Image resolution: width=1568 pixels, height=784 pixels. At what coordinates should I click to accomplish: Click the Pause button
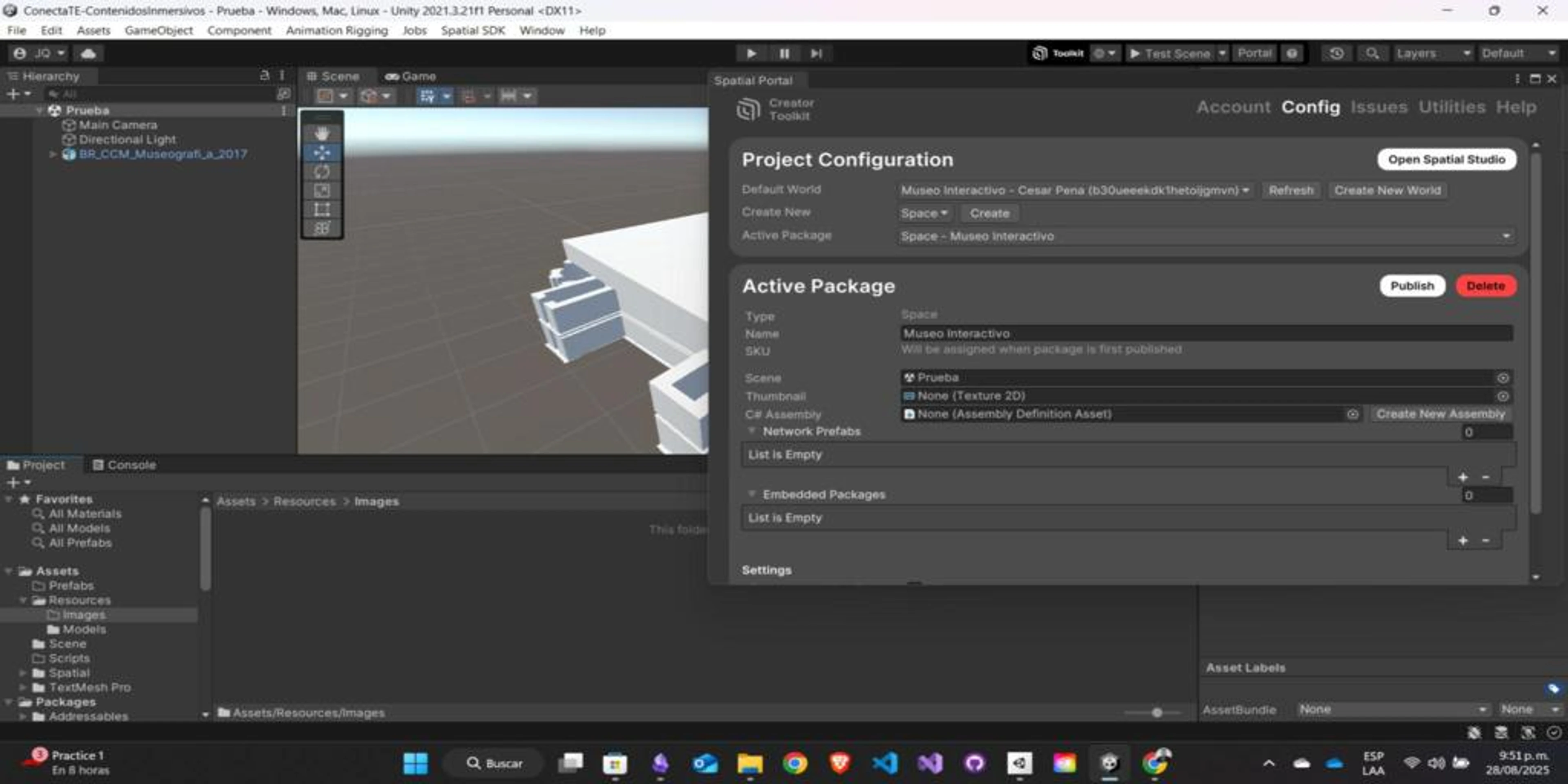point(784,53)
